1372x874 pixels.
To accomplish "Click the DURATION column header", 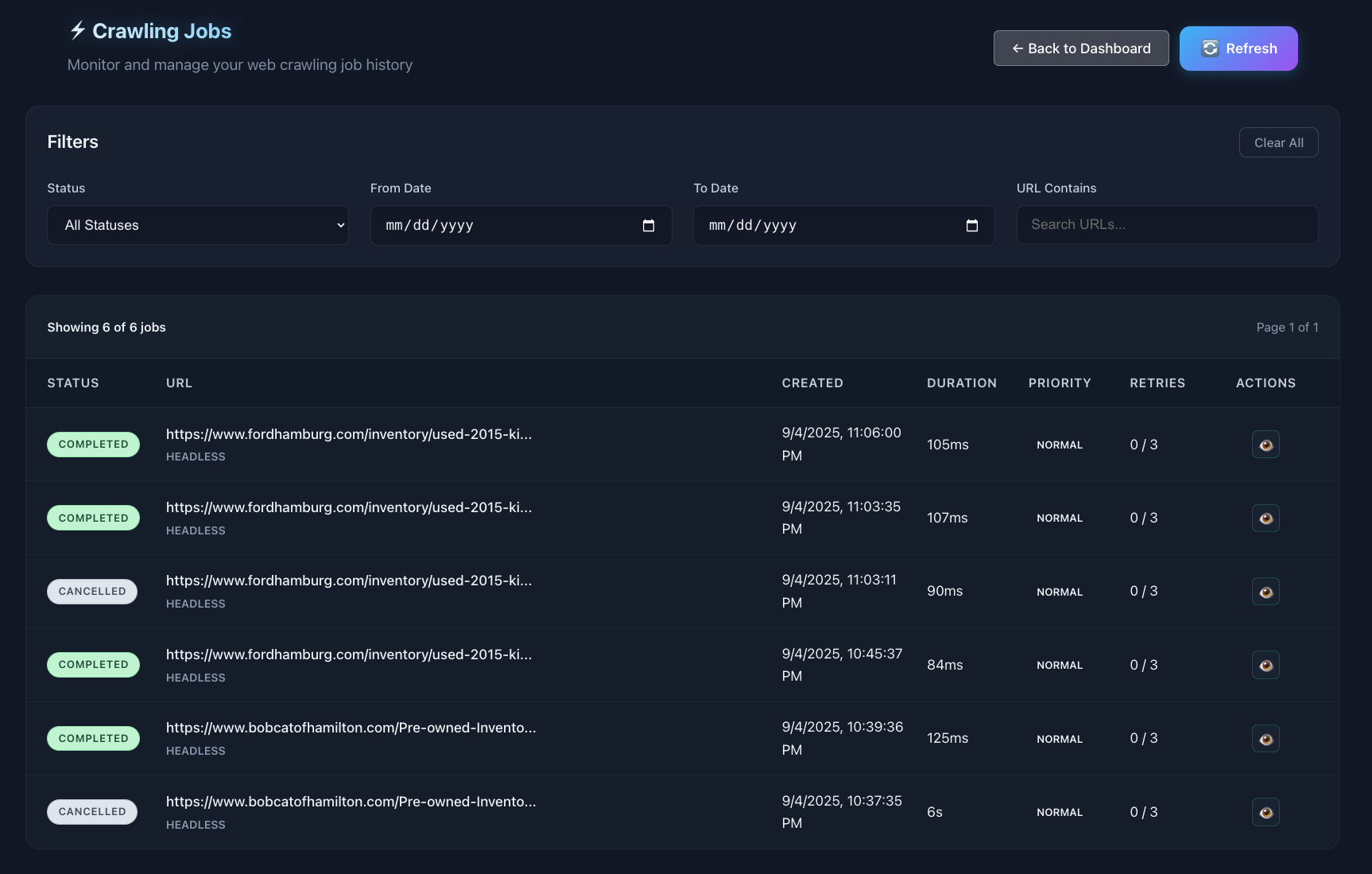I will tap(962, 383).
